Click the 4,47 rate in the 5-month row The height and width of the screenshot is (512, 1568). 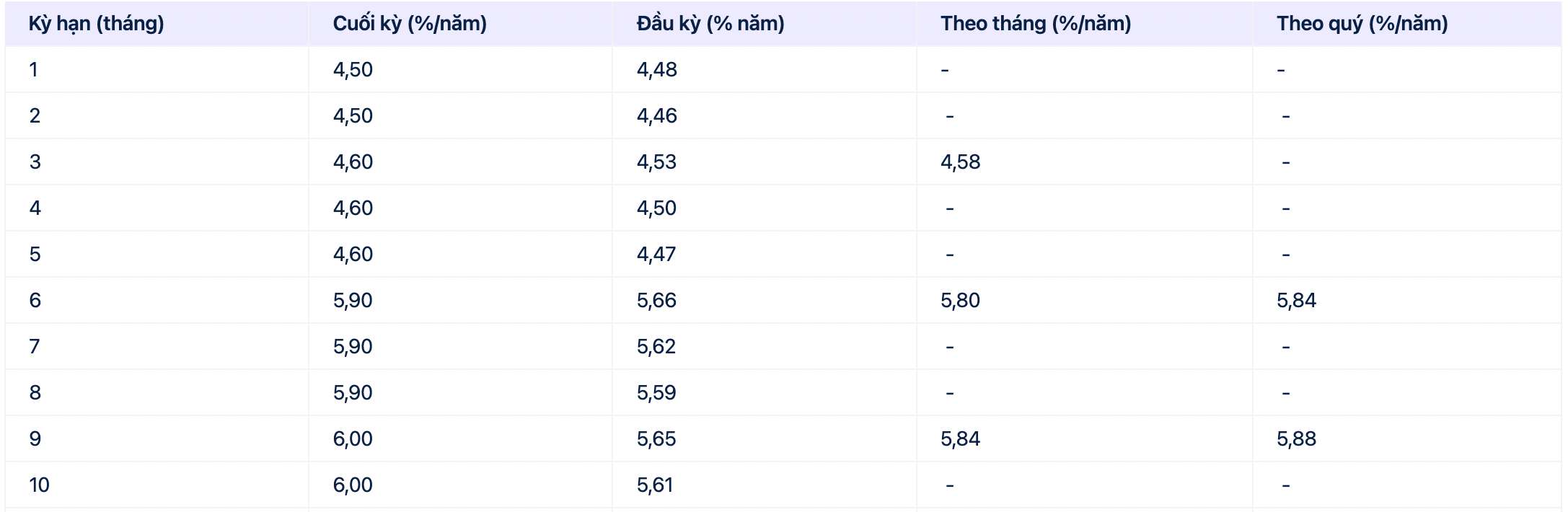[656, 255]
